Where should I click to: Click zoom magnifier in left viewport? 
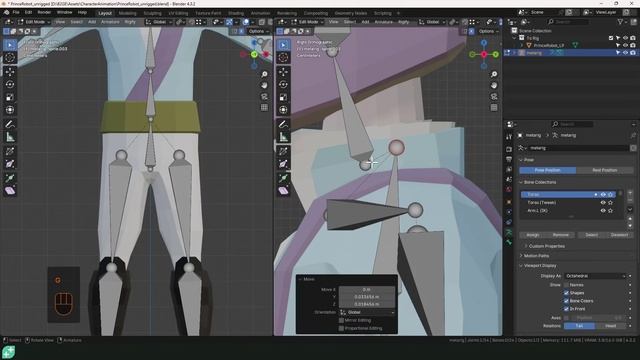[264, 74]
